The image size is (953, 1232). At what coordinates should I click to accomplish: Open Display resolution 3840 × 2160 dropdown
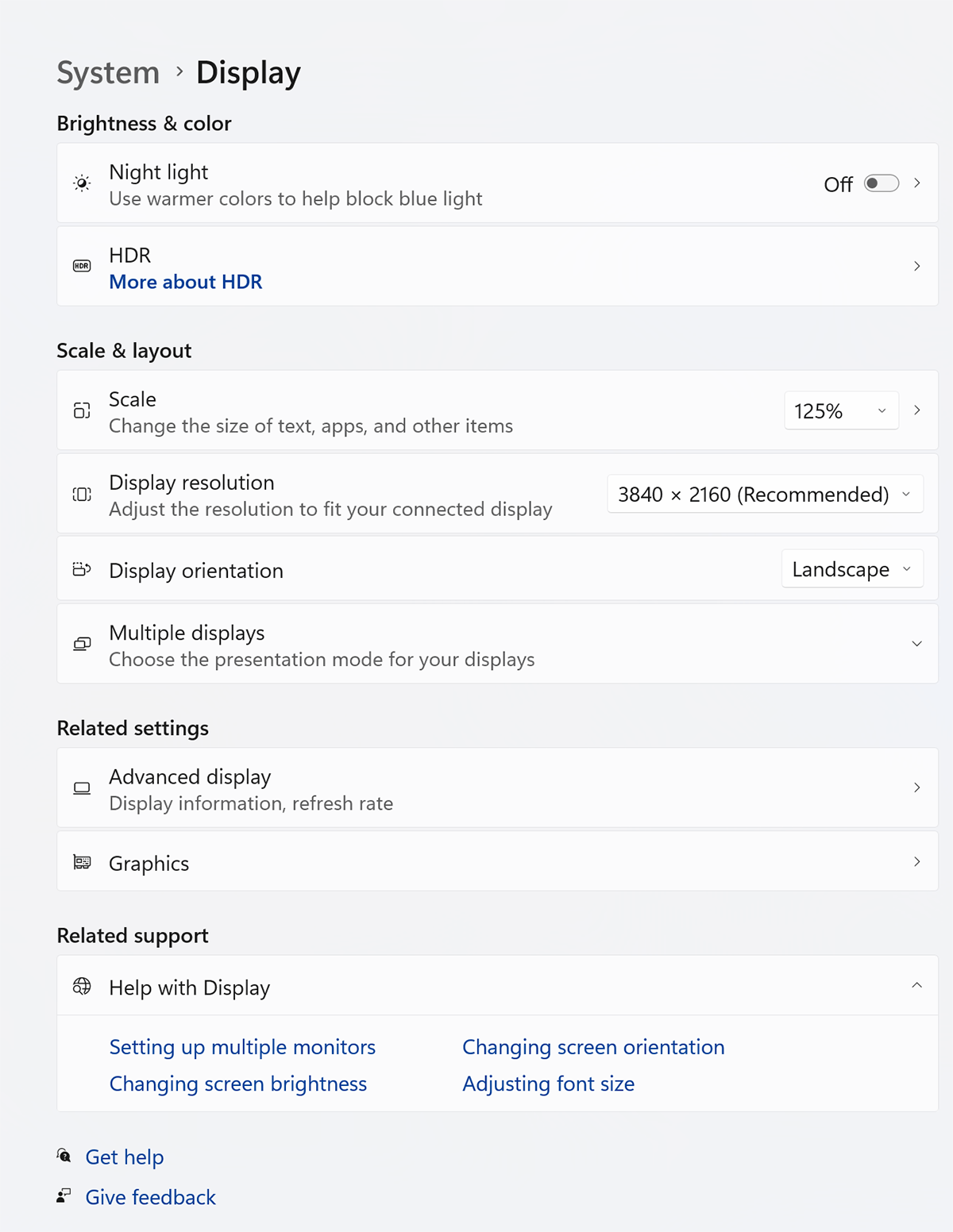click(x=765, y=494)
